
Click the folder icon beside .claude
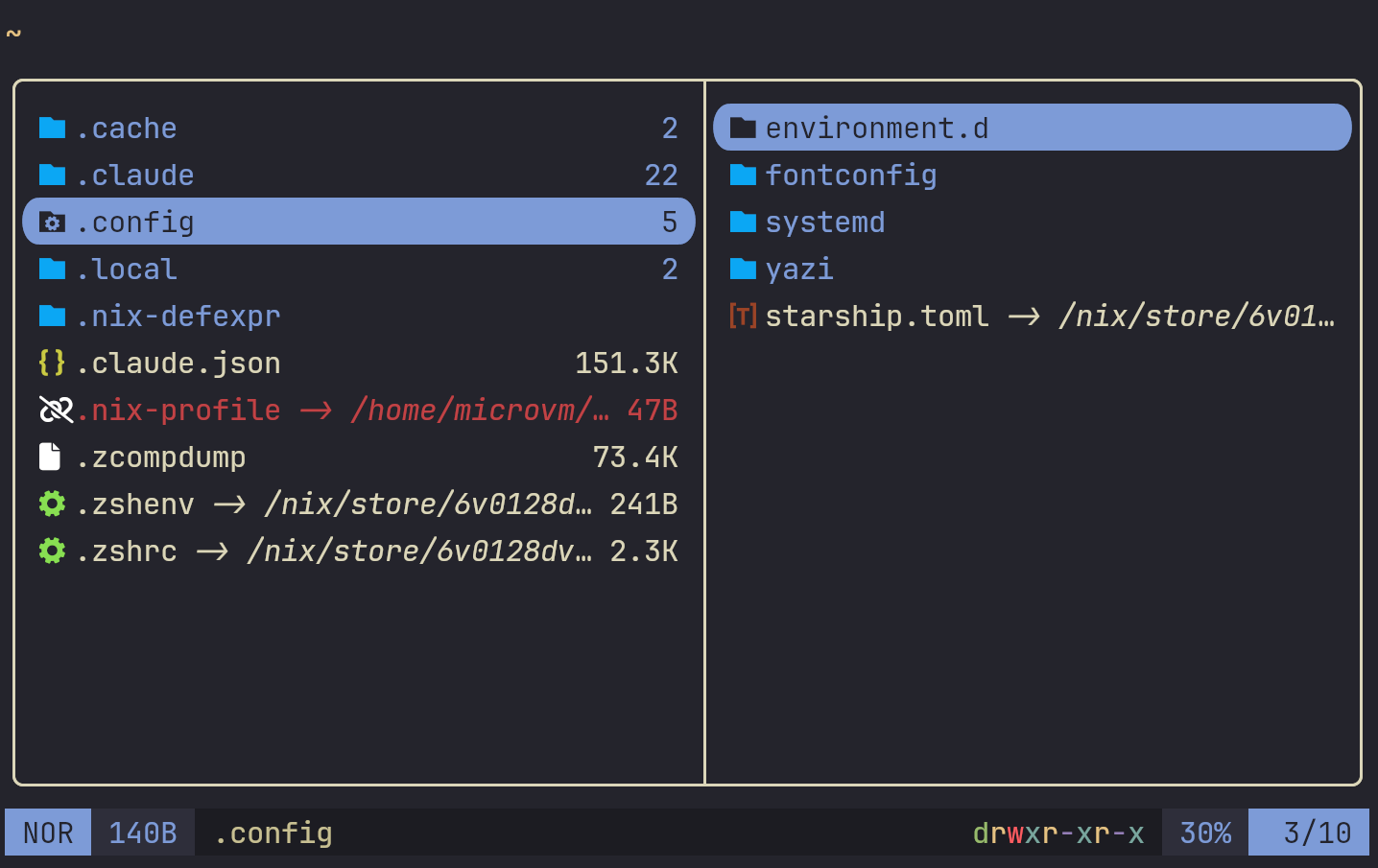point(52,175)
